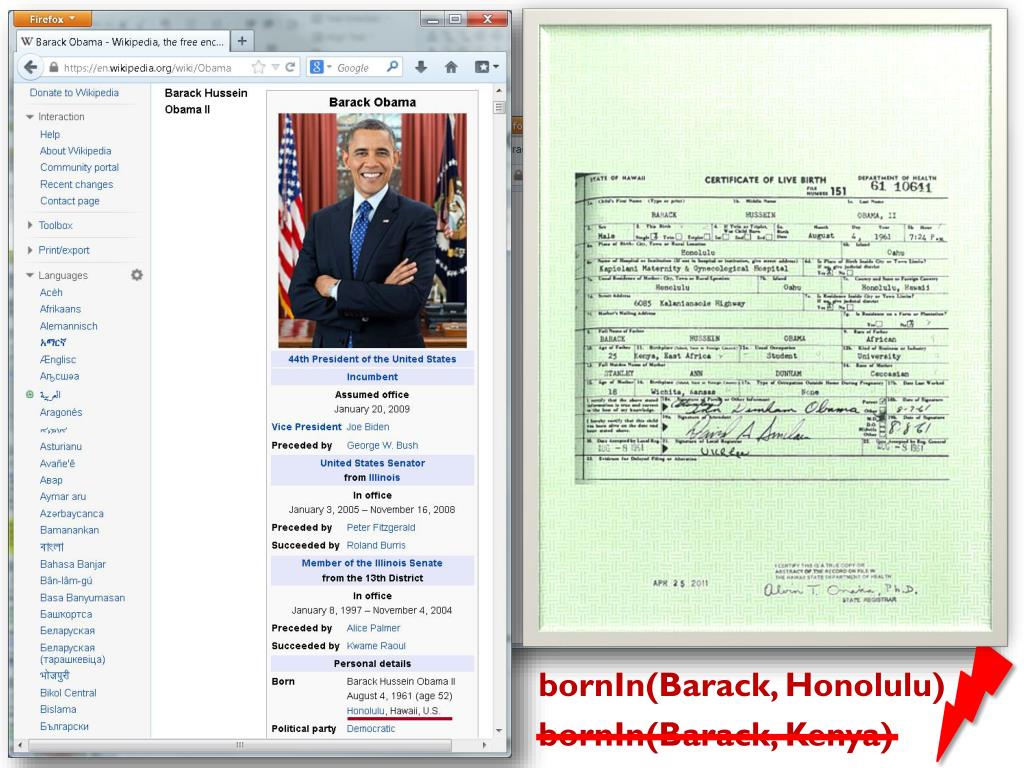1024x768 pixels.
Task: Click the search magnifier icon
Action: point(392,67)
